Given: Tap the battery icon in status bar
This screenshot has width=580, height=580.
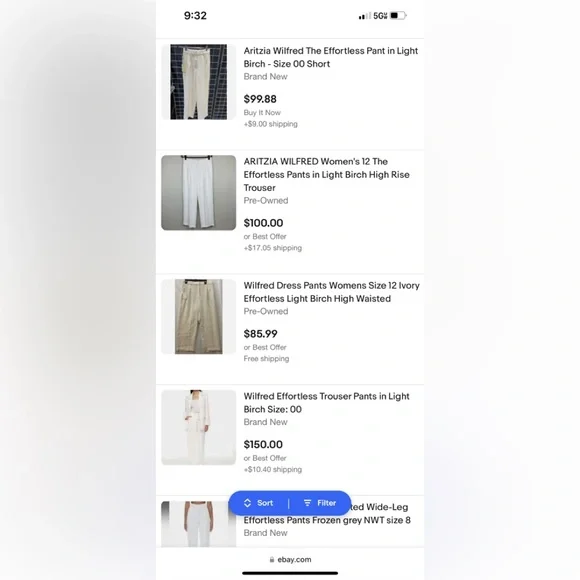Looking at the screenshot, I should point(398,16).
